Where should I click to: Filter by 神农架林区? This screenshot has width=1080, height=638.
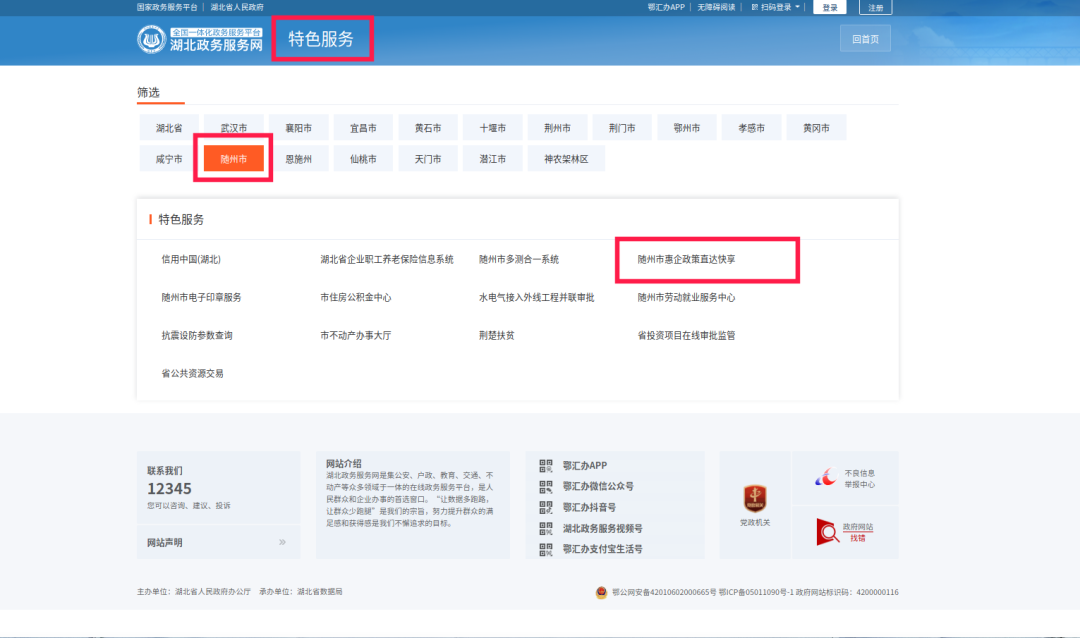click(566, 159)
